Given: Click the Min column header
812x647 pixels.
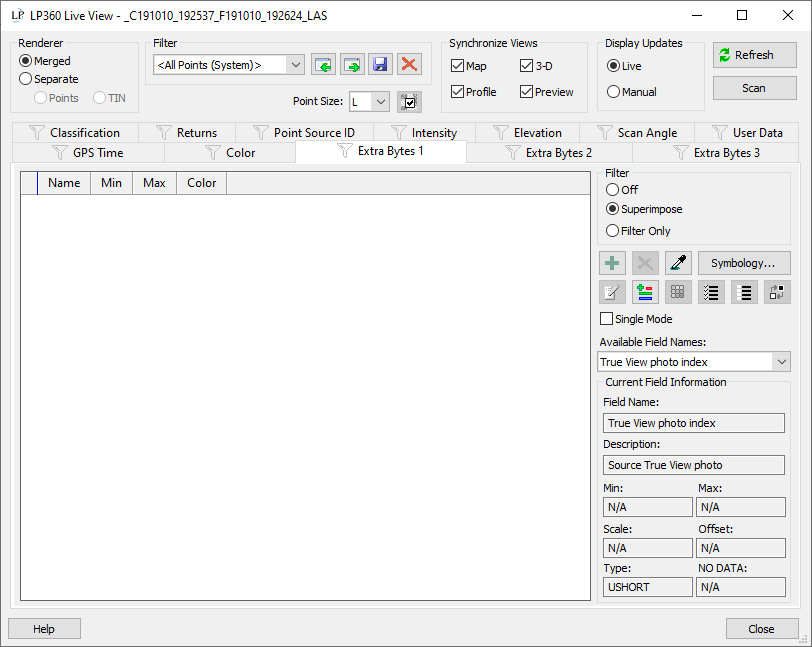Looking at the screenshot, I should click(111, 183).
